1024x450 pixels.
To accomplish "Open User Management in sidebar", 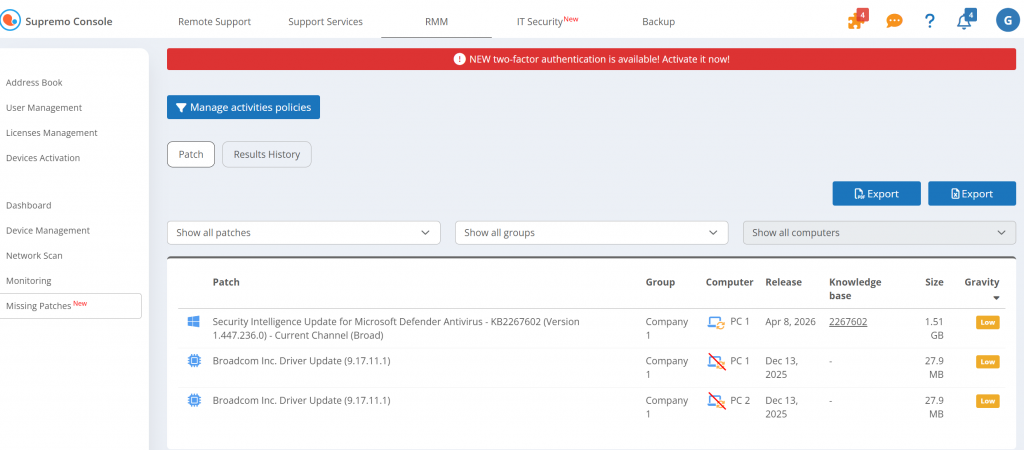I will pyautogui.click(x=44, y=108).
